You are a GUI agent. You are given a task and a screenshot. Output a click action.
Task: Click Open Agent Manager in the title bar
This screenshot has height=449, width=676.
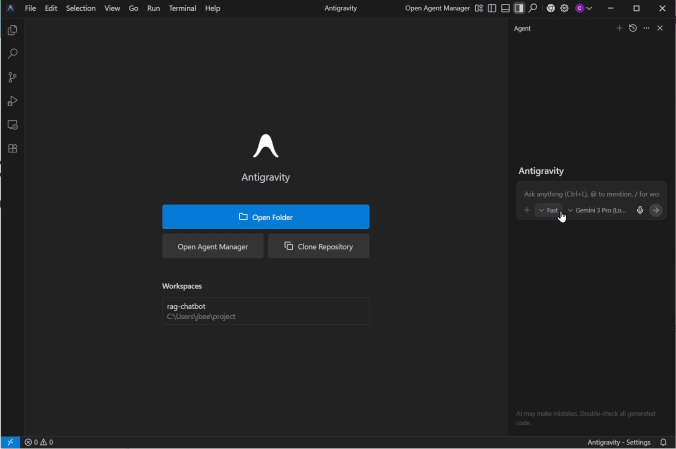[x=437, y=8]
